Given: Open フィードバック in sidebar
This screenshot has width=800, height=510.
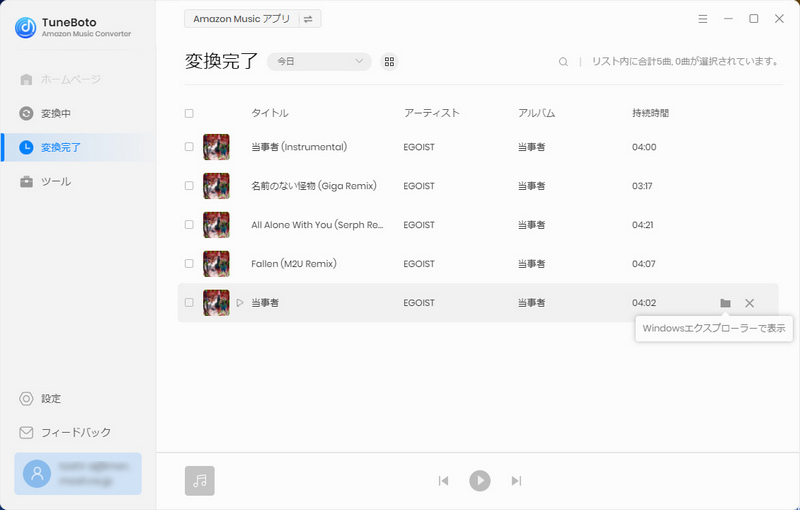Looking at the screenshot, I should click(78, 432).
